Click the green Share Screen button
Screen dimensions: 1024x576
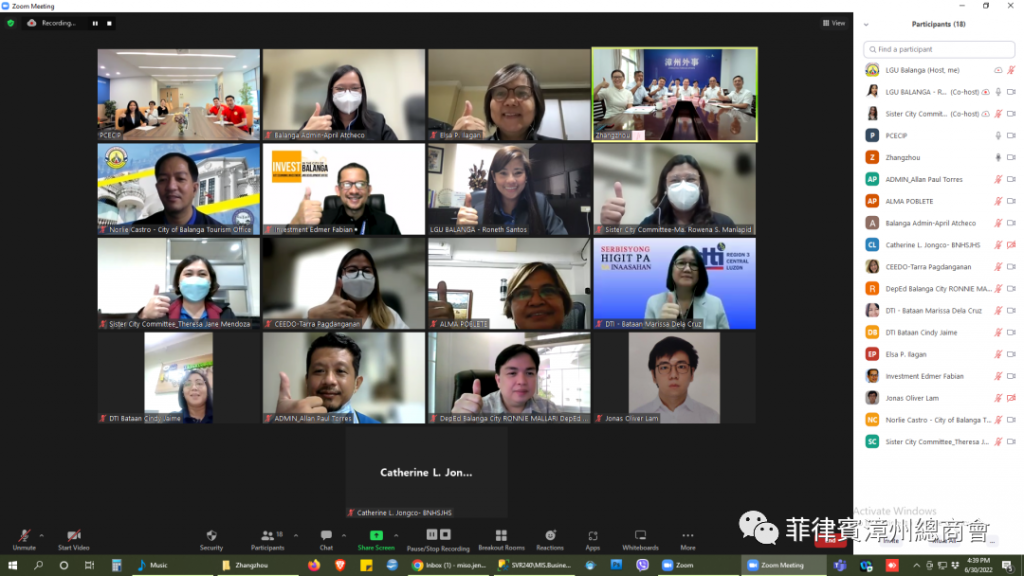376,539
